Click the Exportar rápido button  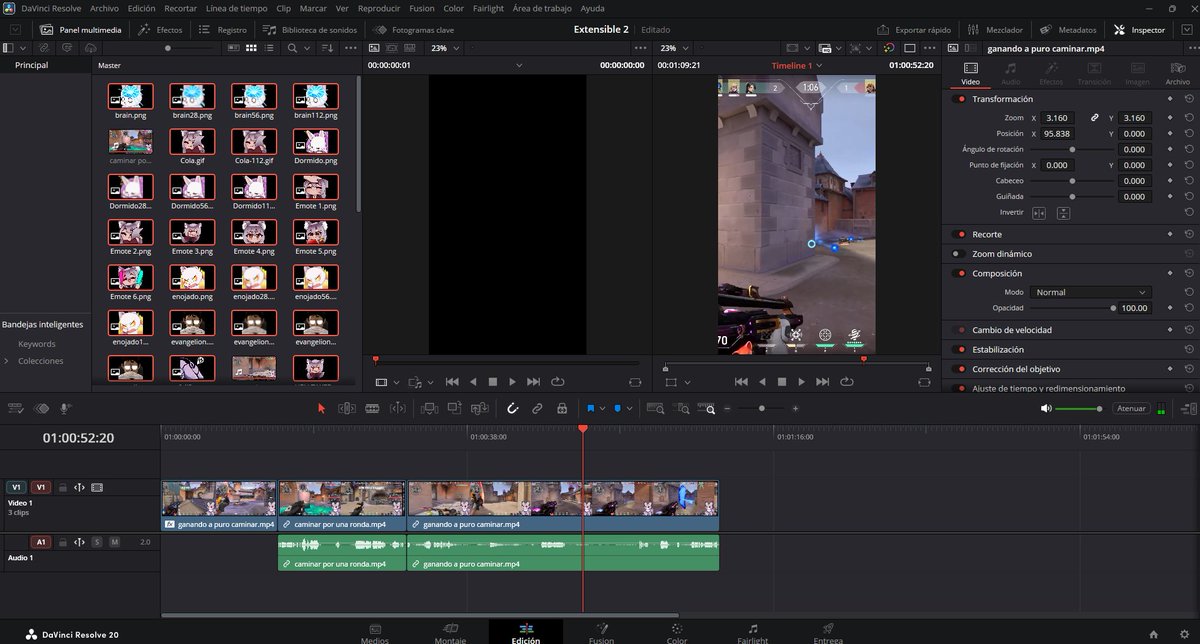tap(914, 30)
